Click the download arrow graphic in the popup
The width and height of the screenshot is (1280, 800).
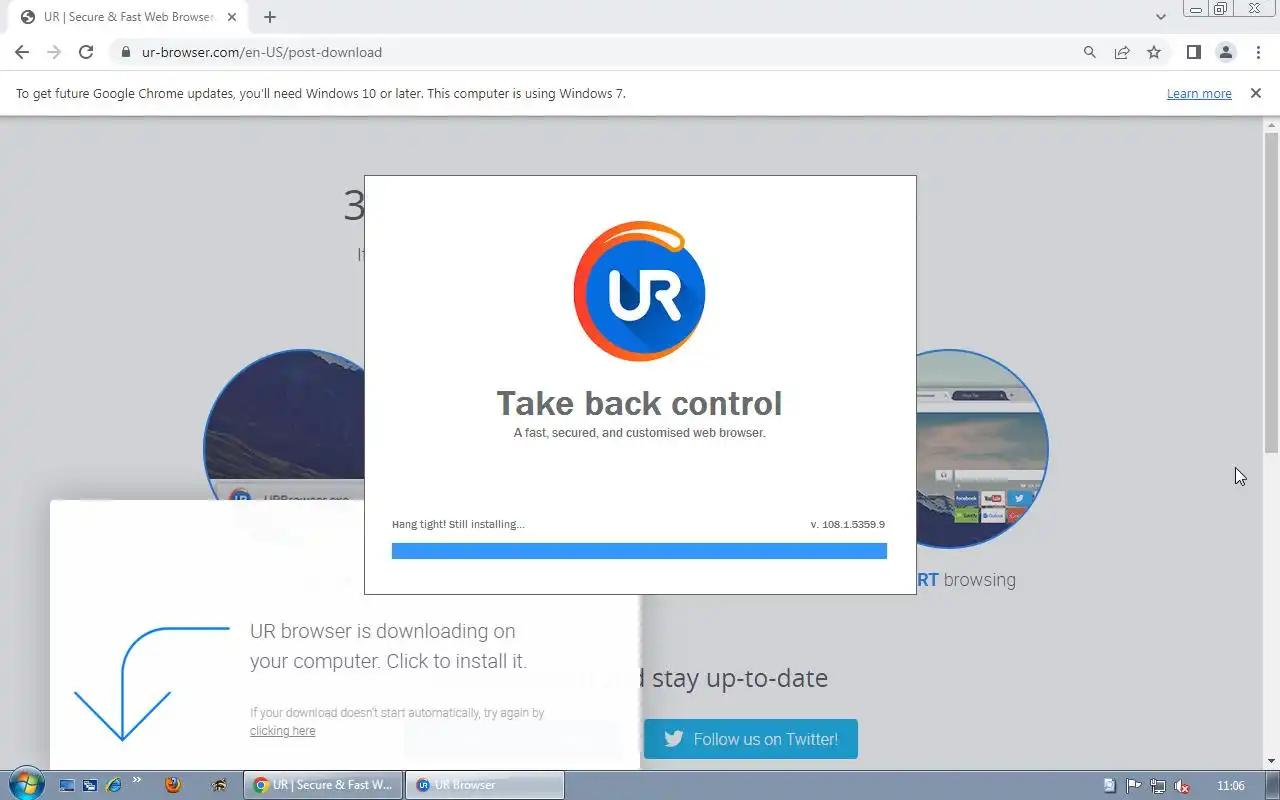[x=150, y=683]
